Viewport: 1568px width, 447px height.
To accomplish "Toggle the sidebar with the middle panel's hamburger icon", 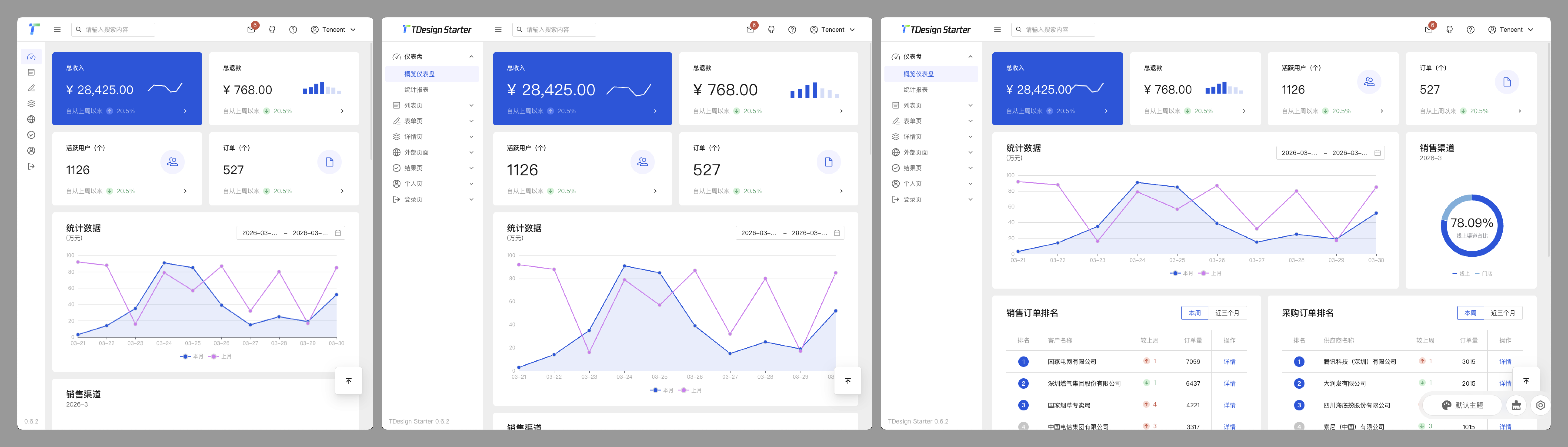I will point(498,29).
